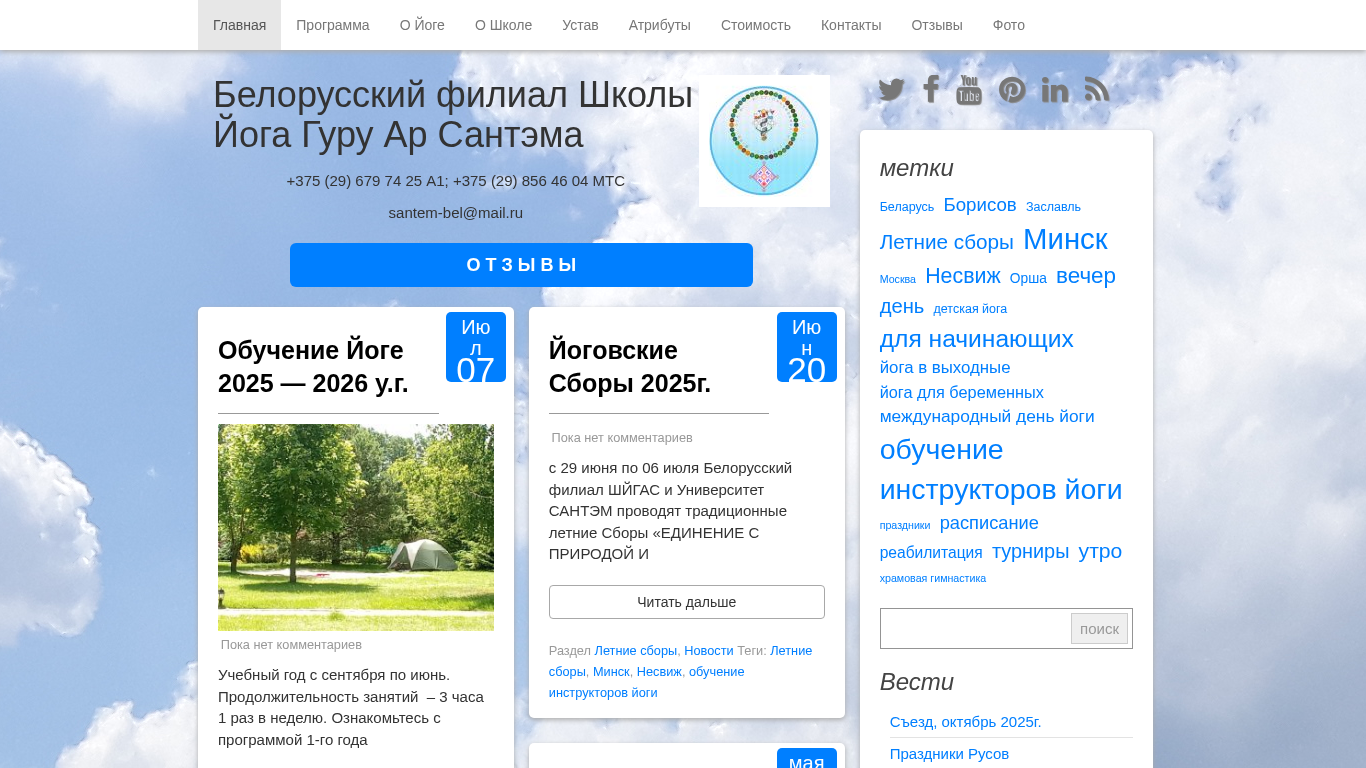Open the LinkedIn icon
This screenshot has height=768, width=1366.
pyautogui.click(x=1055, y=90)
